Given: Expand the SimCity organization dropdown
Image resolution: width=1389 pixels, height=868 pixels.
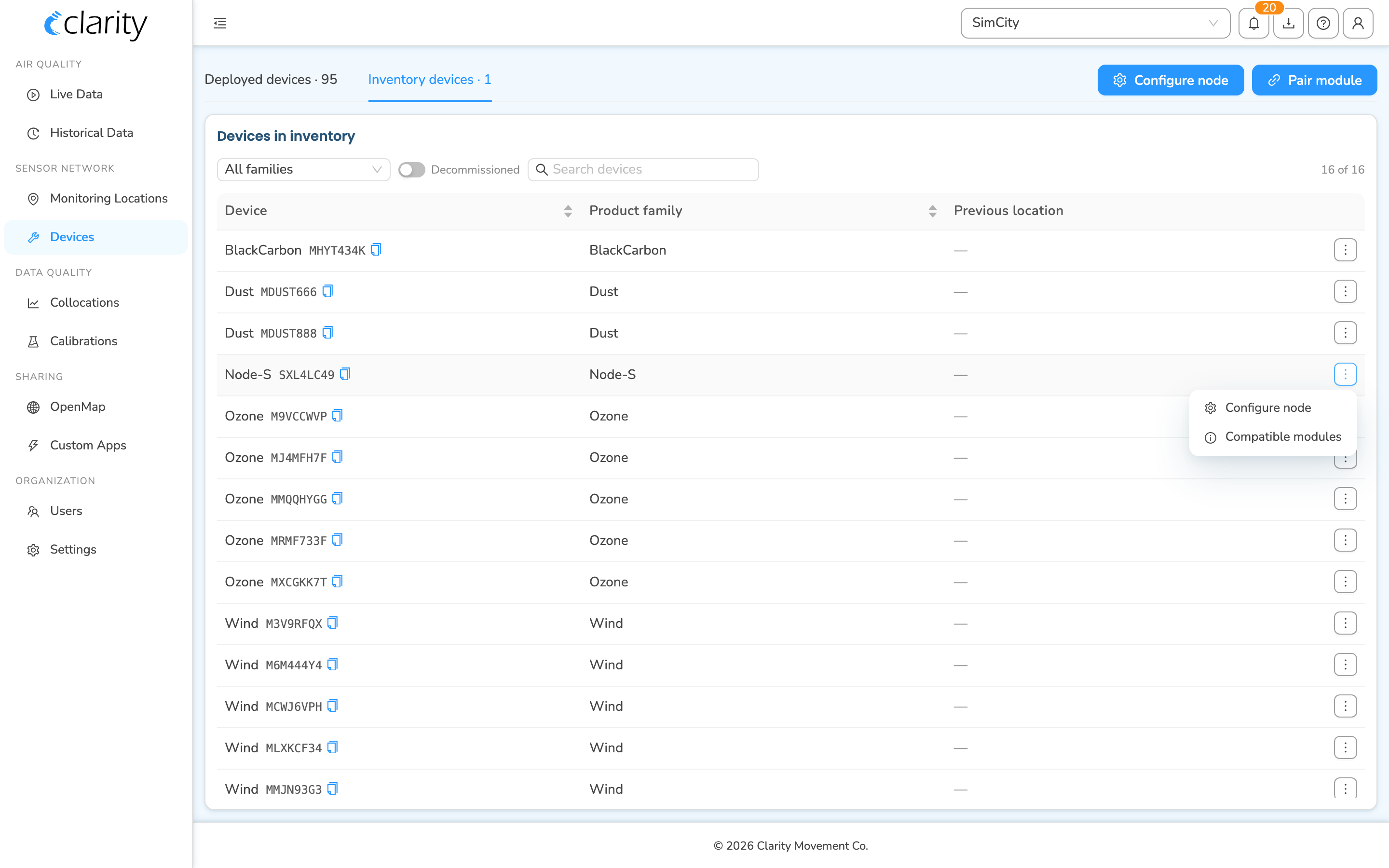Looking at the screenshot, I should pyautogui.click(x=1095, y=23).
